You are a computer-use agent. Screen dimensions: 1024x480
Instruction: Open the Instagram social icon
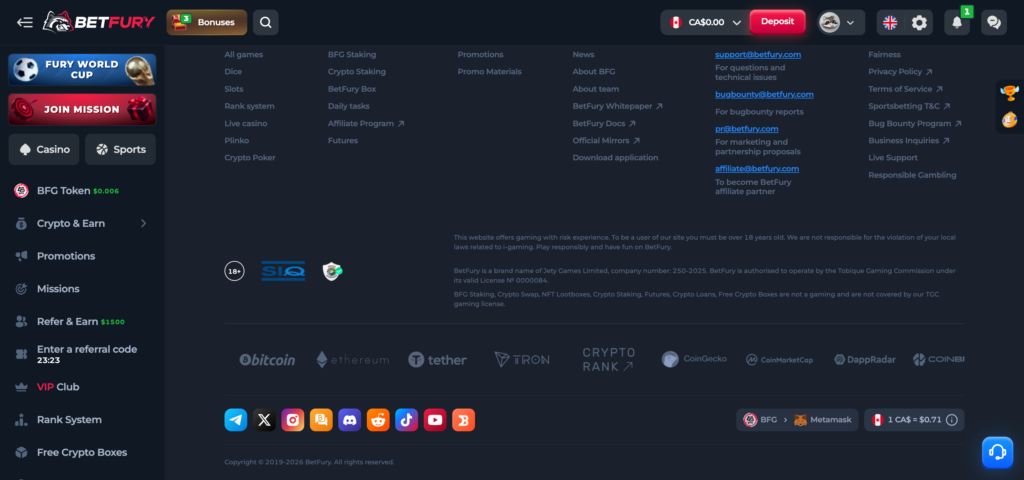pos(293,420)
